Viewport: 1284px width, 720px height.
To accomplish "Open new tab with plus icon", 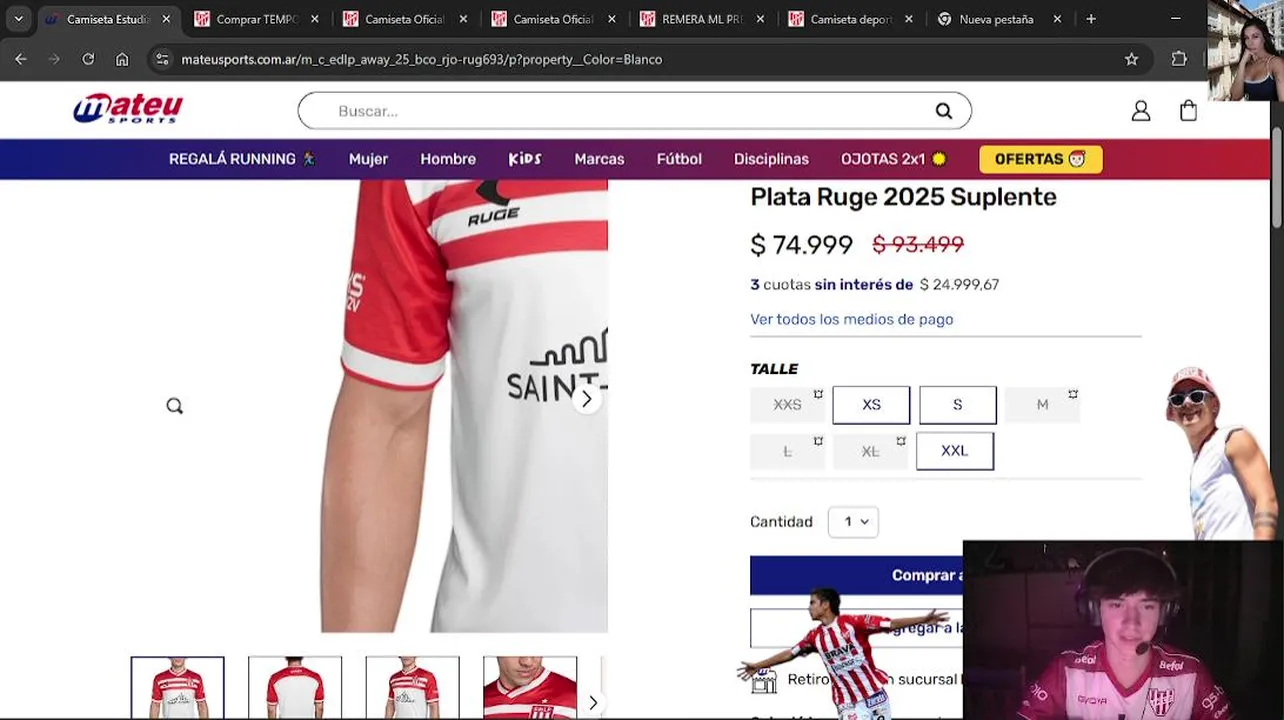I will 1091,19.
